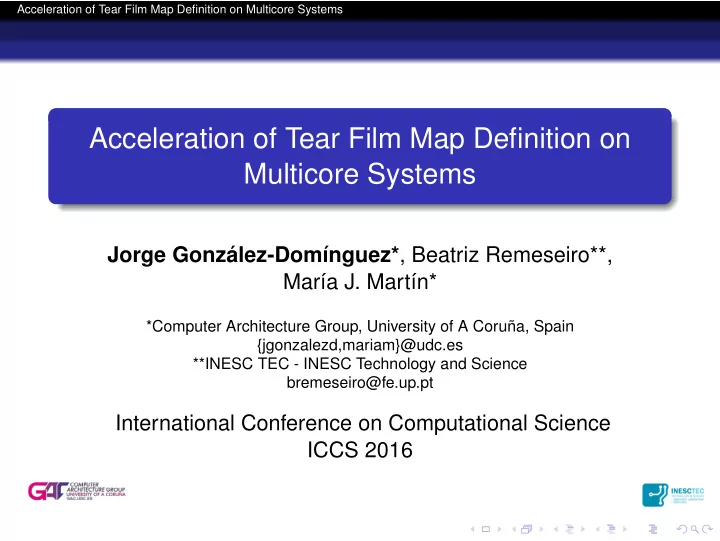720x541 pixels.
Task: Select author name 'María J. Martín'
Action: click(356, 282)
